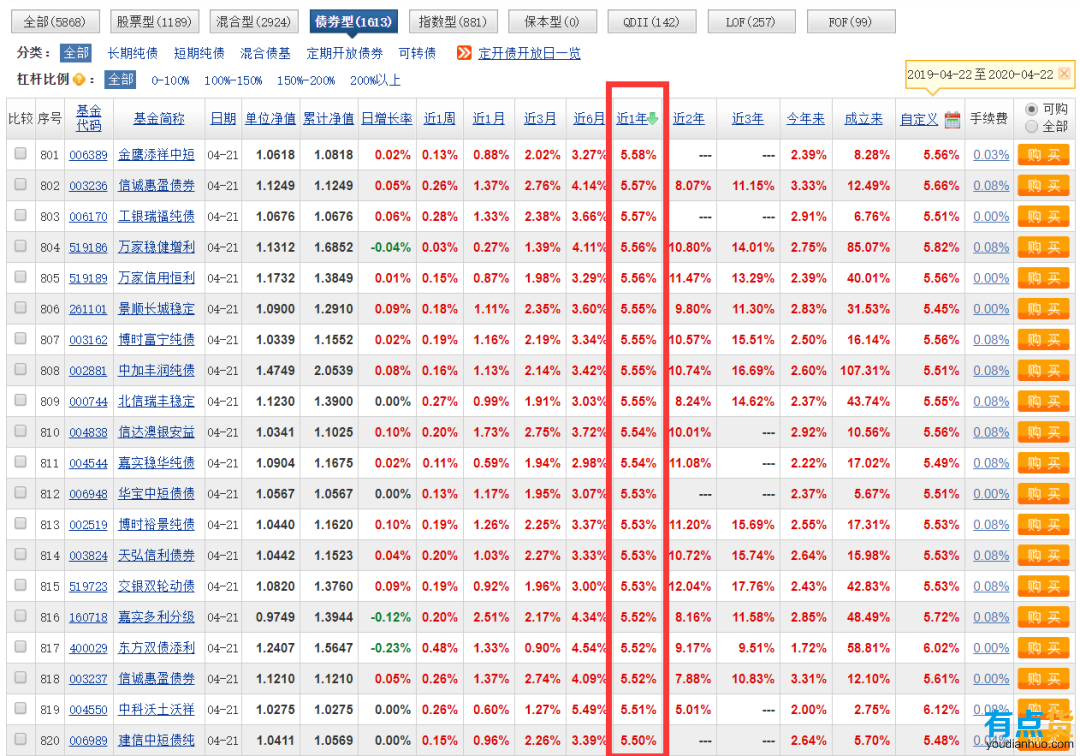Sort table by 成立来 column
The width and height of the screenshot is (1080, 756).
point(864,118)
